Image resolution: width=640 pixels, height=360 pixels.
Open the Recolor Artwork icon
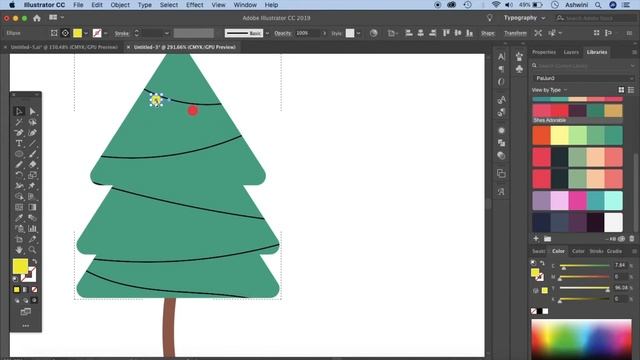[373, 33]
